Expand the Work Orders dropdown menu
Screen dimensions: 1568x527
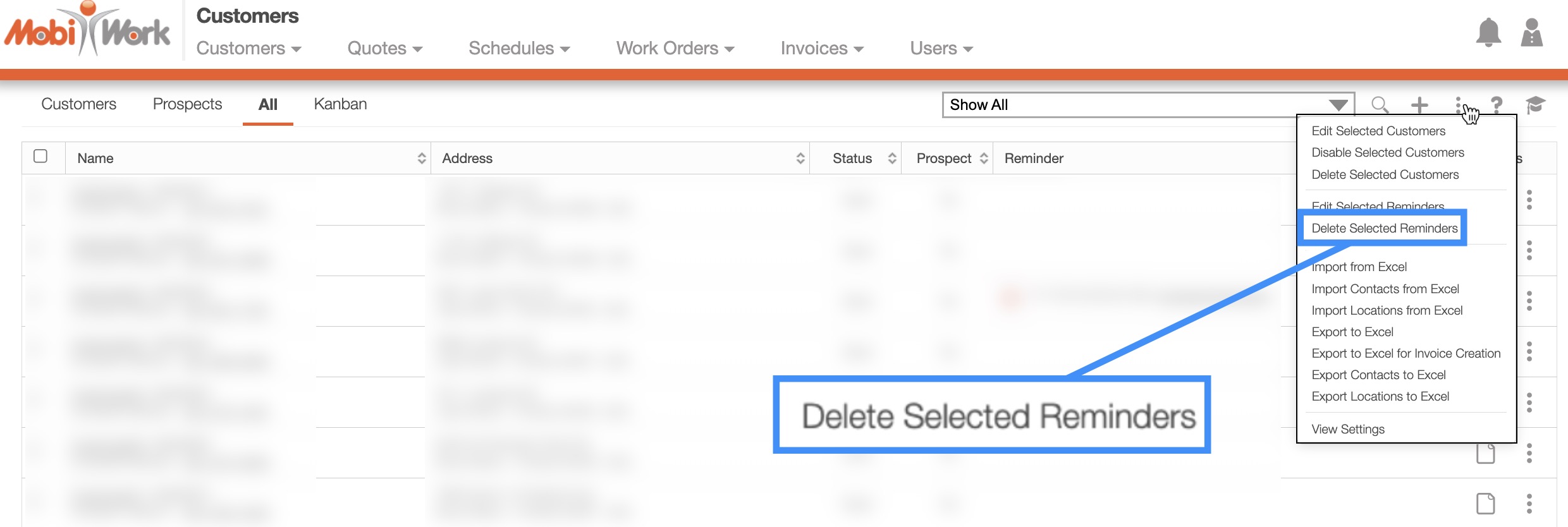coord(675,49)
